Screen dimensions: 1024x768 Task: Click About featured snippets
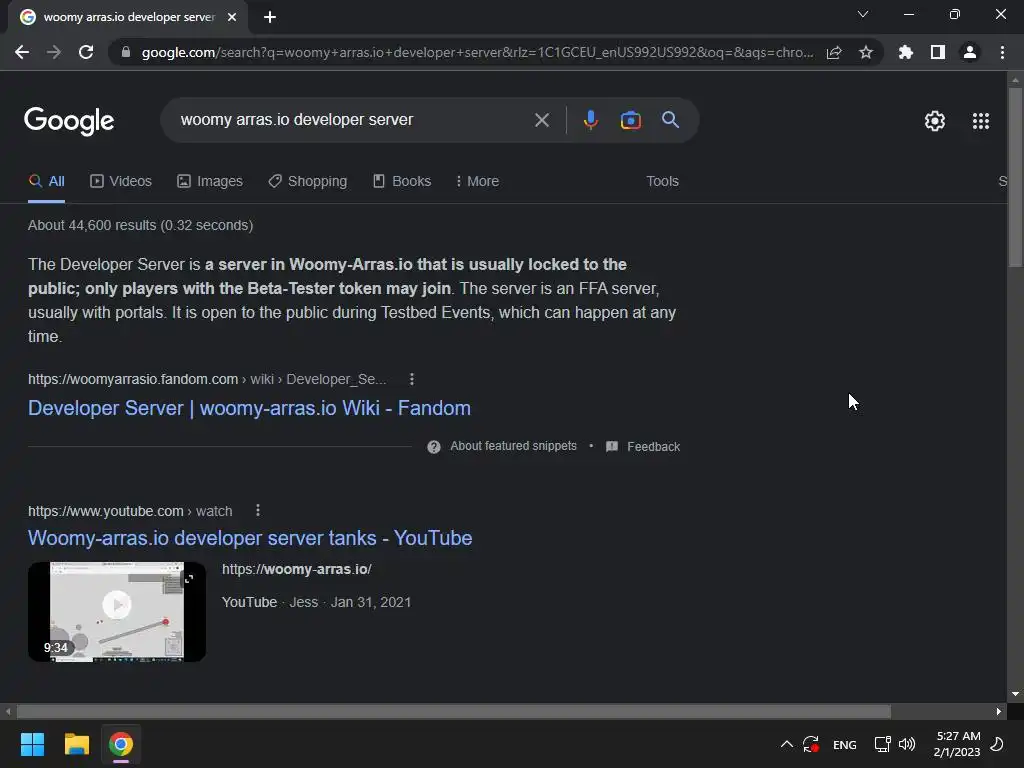coord(513,446)
